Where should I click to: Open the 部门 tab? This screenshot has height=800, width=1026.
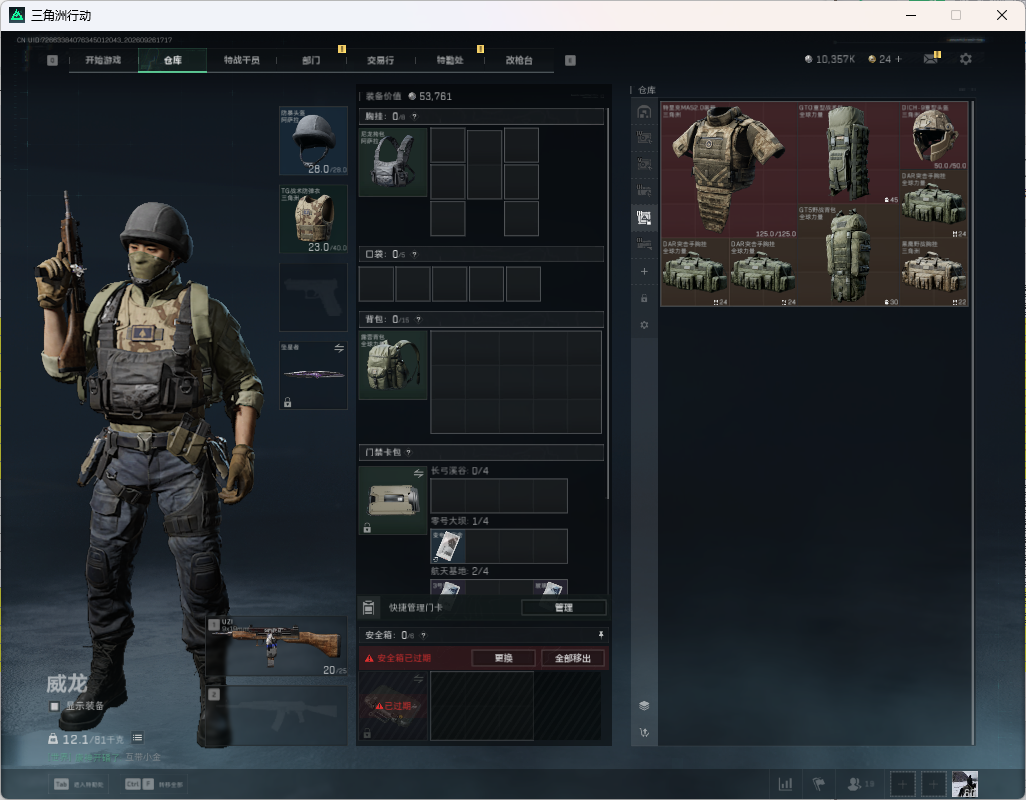(x=311, y=60)
